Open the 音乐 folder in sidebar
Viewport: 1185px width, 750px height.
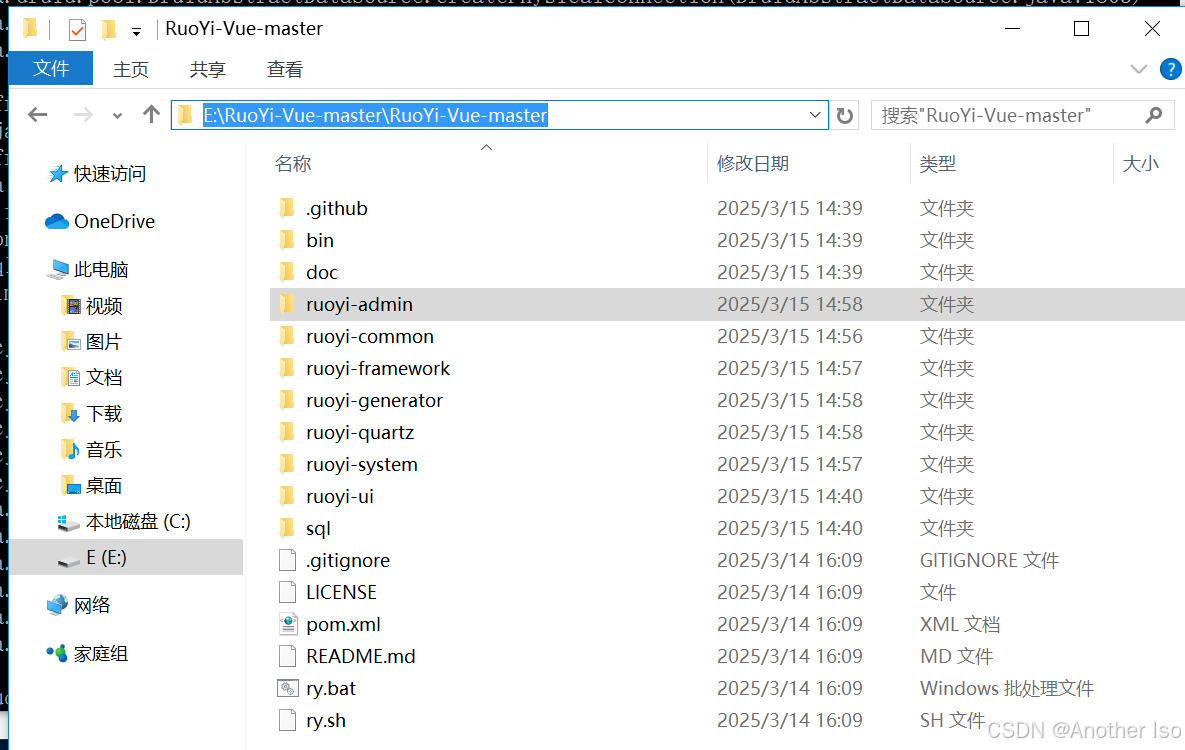coord(91,450)
